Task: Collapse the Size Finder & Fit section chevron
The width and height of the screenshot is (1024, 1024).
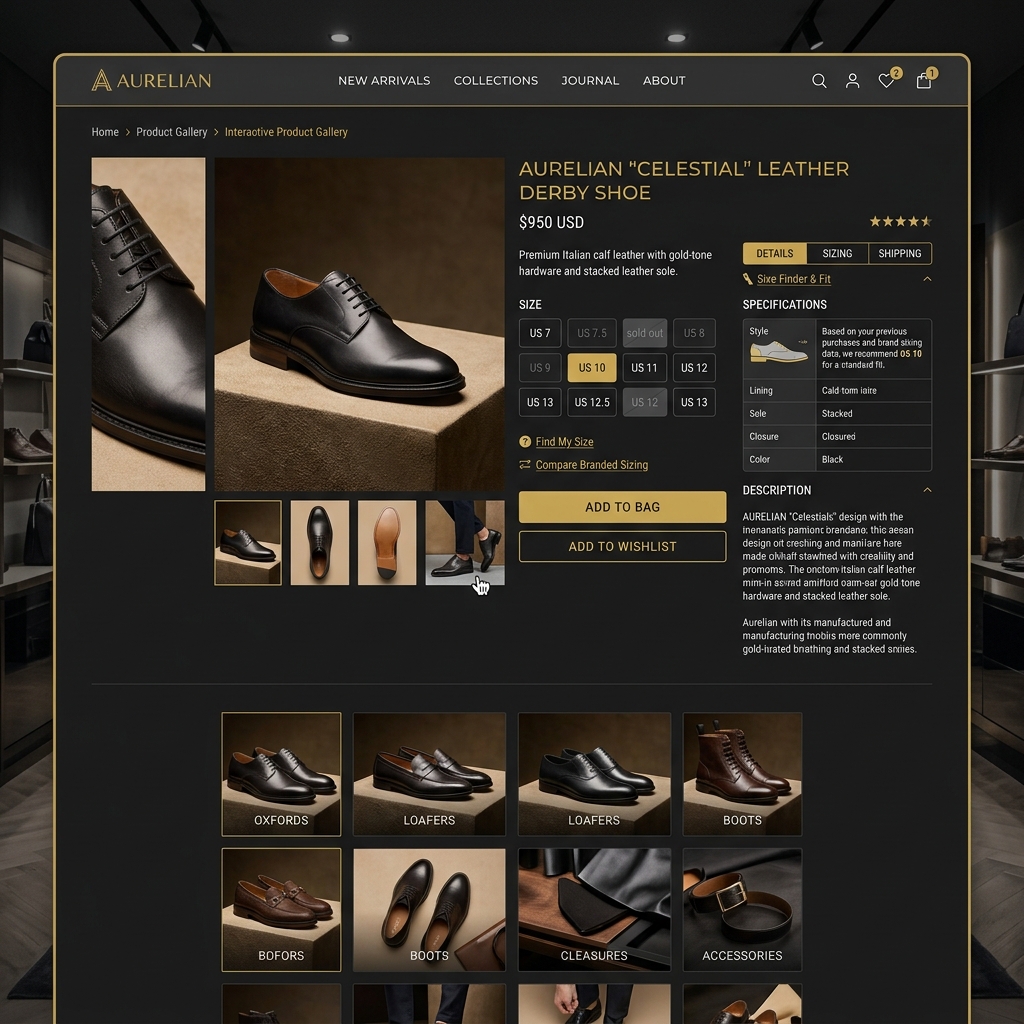Action: pyautogui.click(x=927, y=279)
